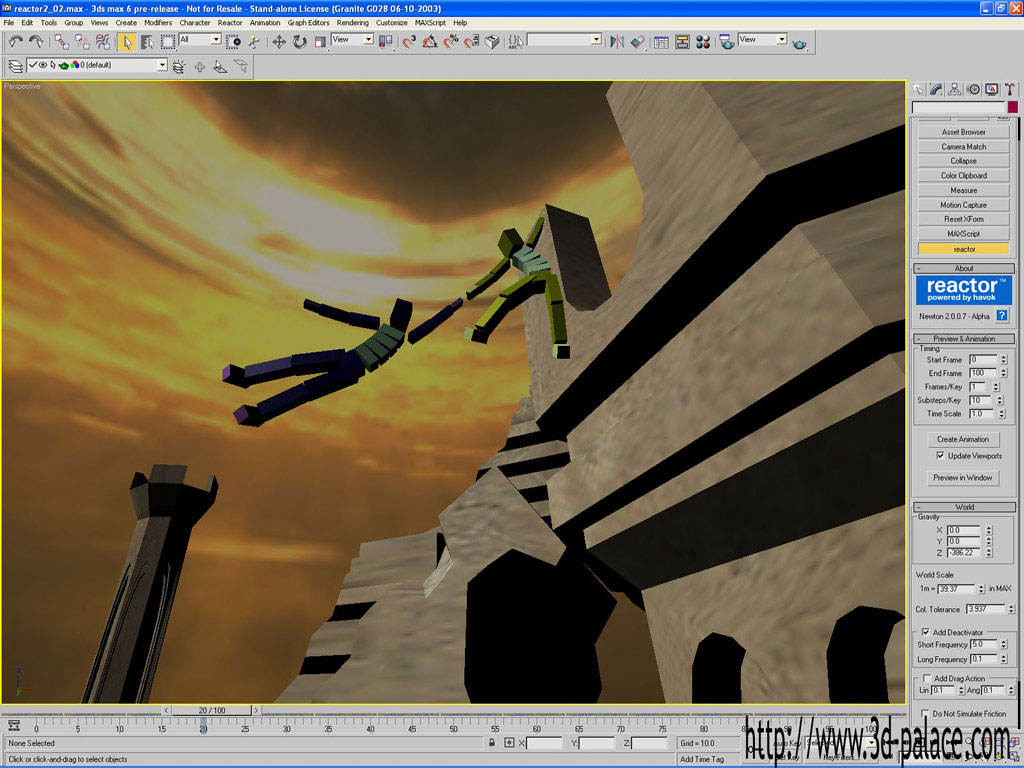Image resolution: width=1024 pixels, height=768 pixels.
Task: Switch to the Create command panel tab
Action: pos(918,89)
